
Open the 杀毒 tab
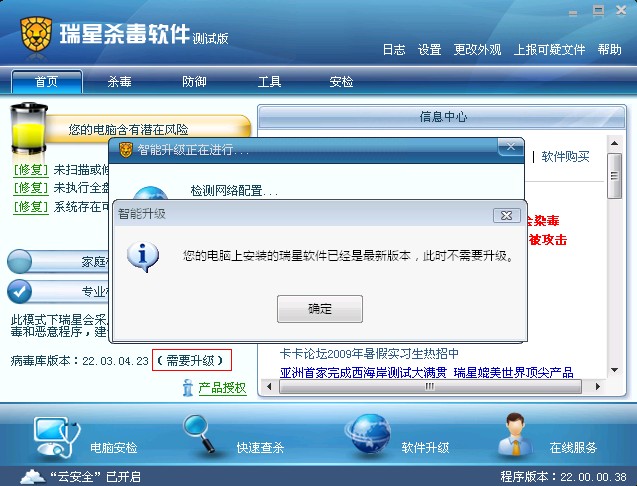[119, 82]
